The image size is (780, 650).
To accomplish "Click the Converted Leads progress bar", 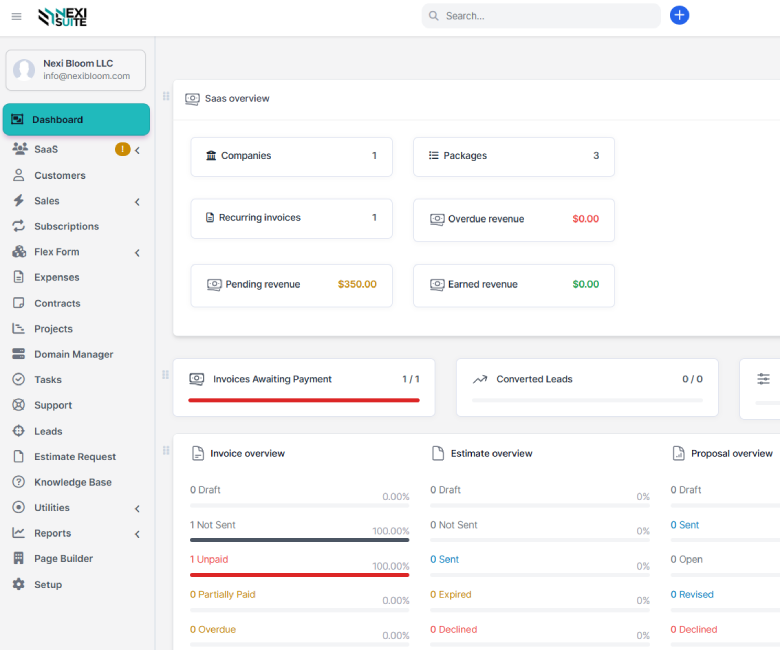I will [587, 400].
